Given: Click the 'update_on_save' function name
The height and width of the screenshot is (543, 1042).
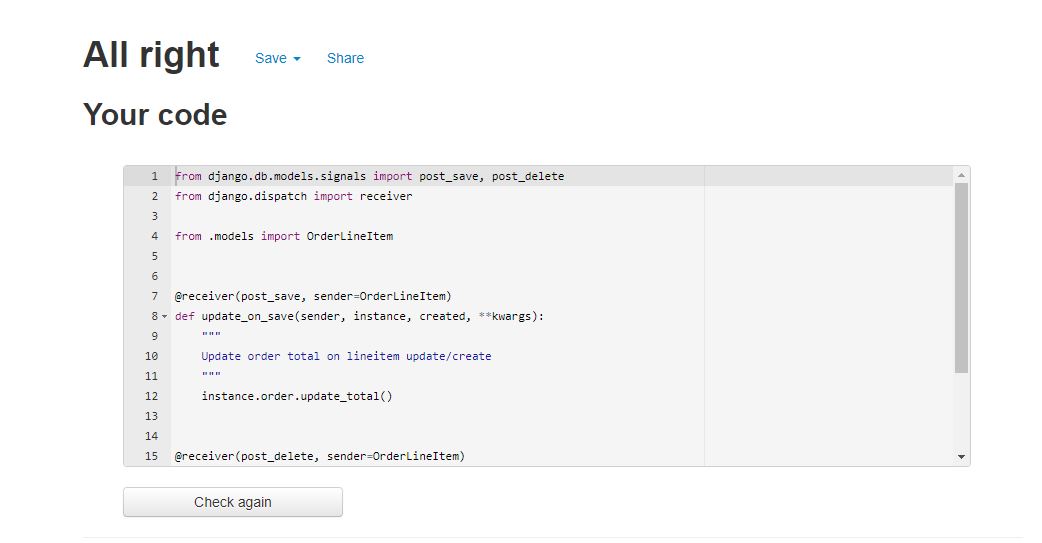Looking at the screenshot, I should point(247,316).
